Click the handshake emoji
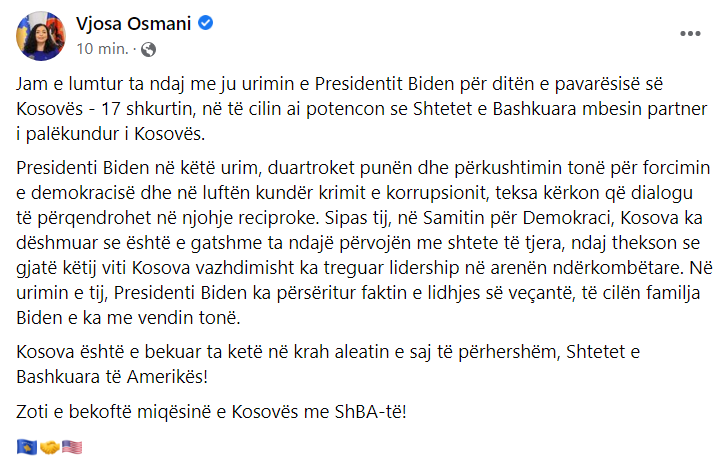Screen dimensions: 726x467 click(x=49, y=446)
